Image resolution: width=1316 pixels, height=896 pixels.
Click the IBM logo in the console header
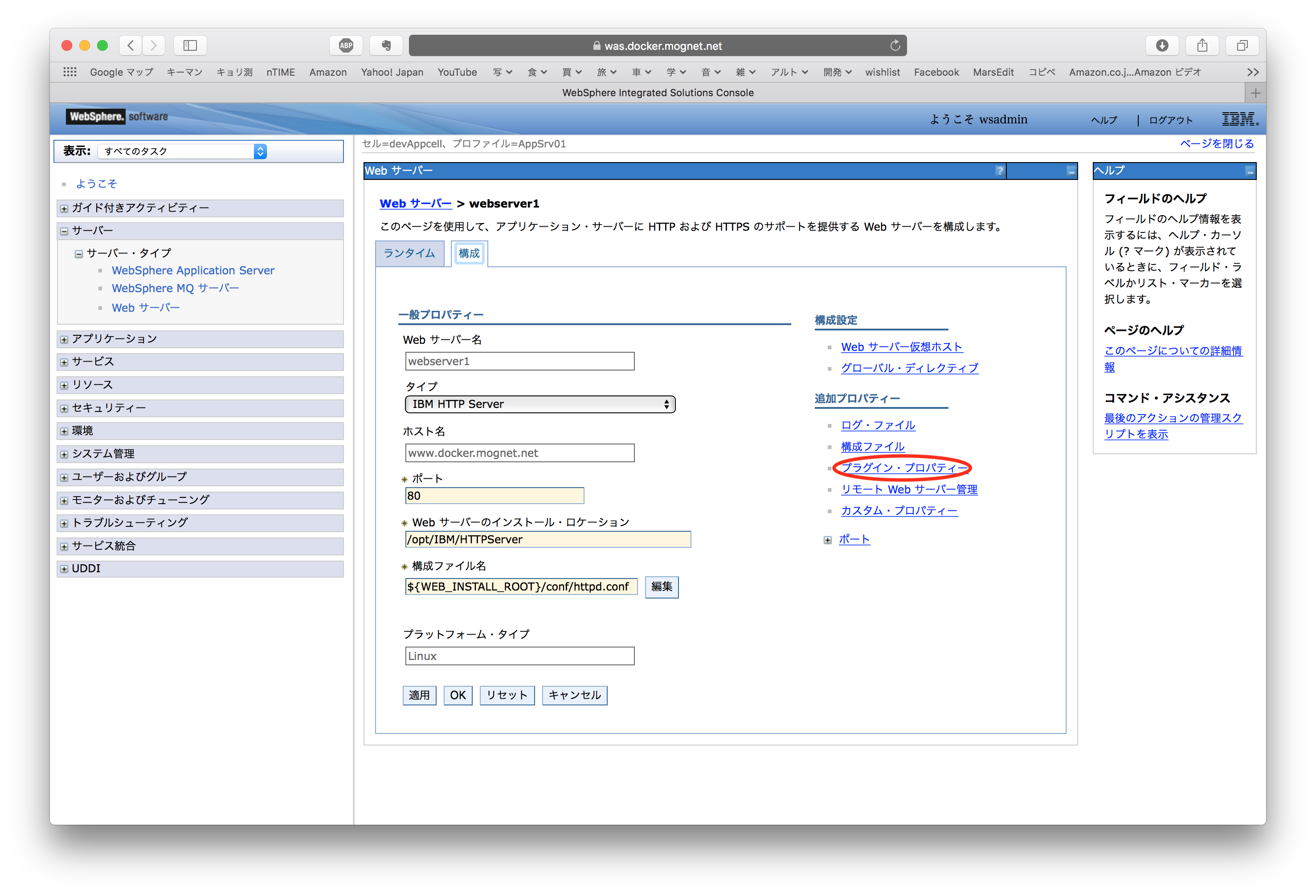(x=1239, y=119)
